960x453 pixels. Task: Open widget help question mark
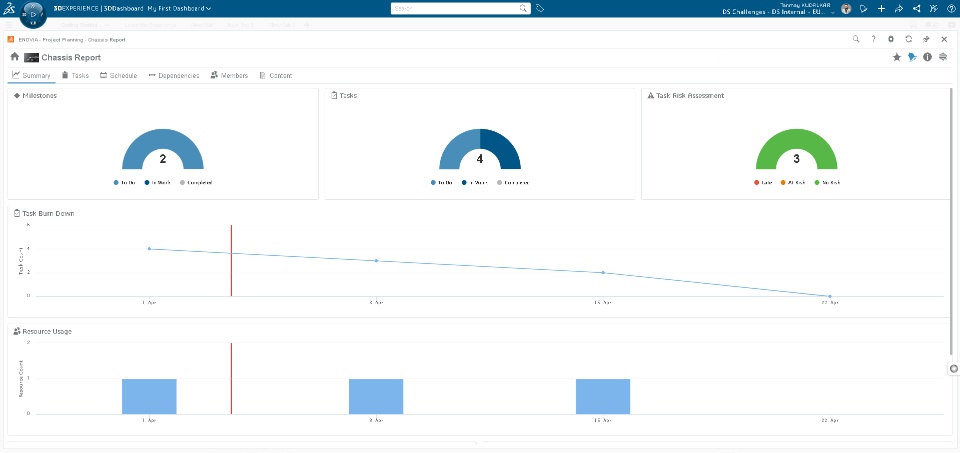coord(874,39)
